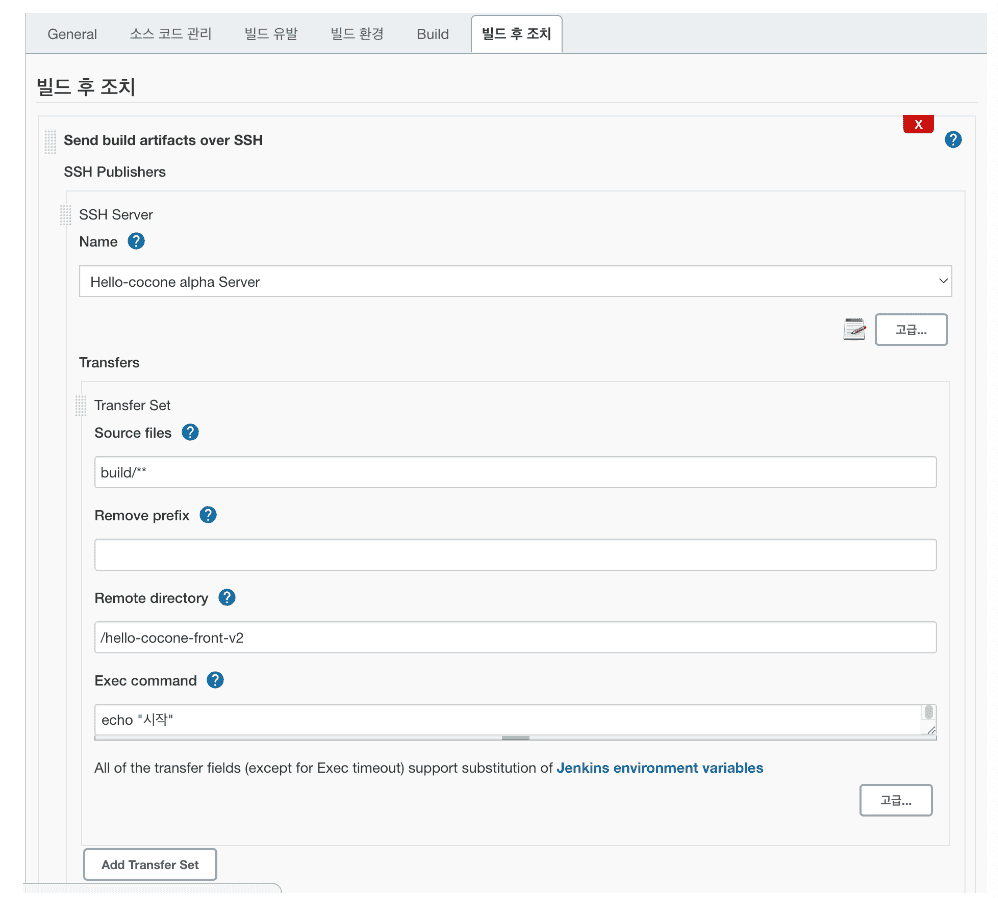The width and height of the screenshot is (998, 898).
Task: Go to the Build tab
Action: 433,34
